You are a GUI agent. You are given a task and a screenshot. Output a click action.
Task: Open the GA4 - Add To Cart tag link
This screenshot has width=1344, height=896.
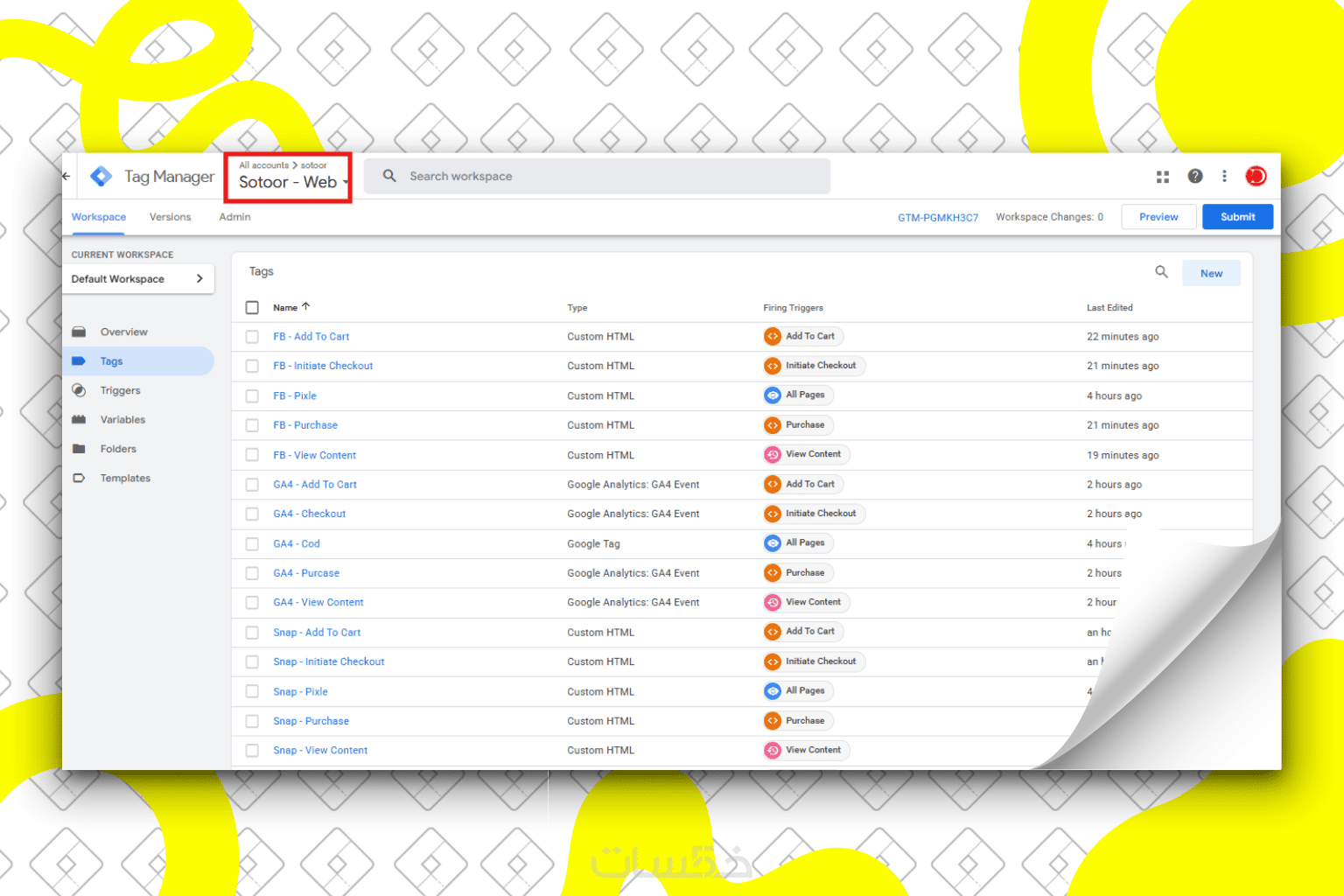click(315, 484)
